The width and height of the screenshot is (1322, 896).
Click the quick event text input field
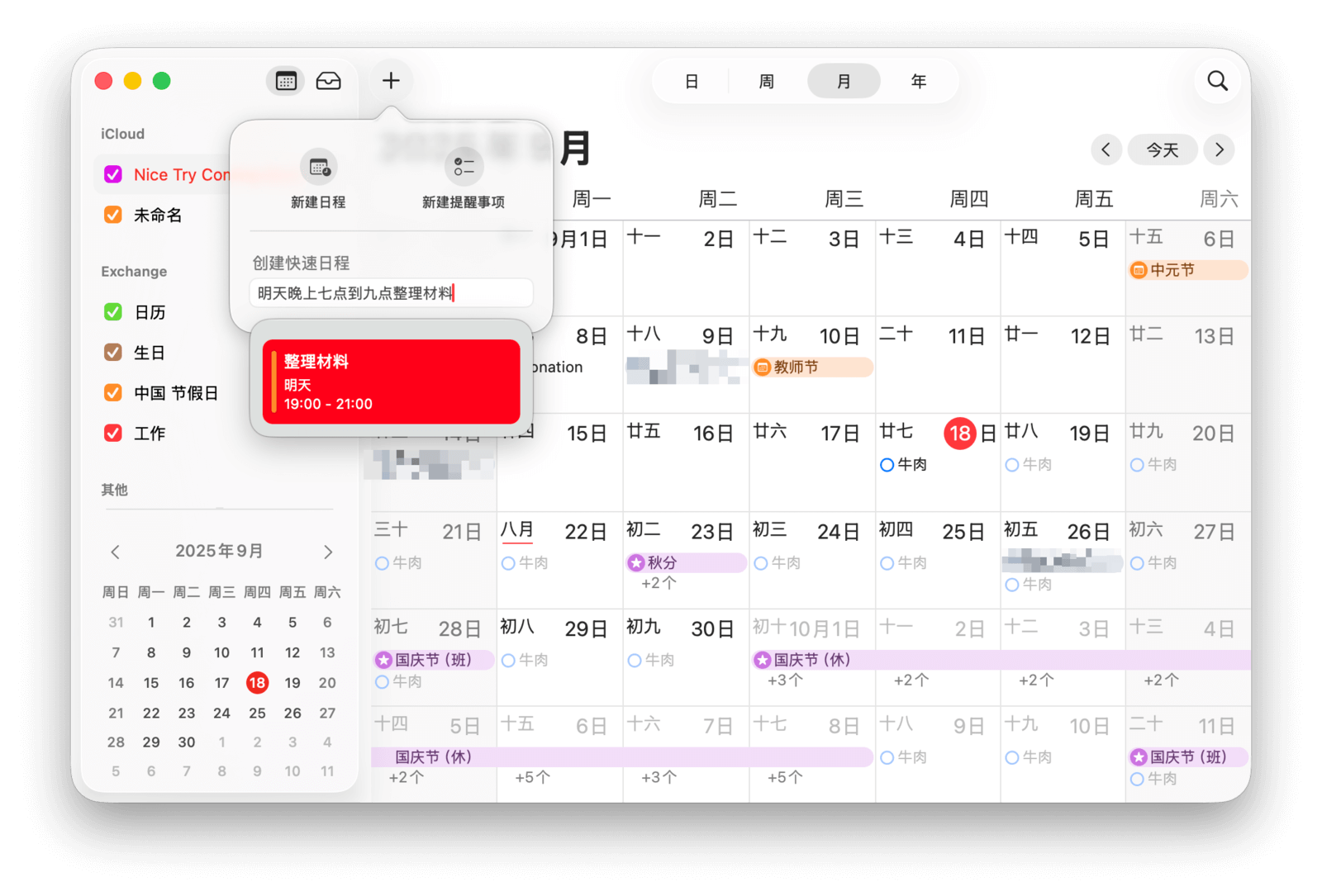tap(391, 293)
